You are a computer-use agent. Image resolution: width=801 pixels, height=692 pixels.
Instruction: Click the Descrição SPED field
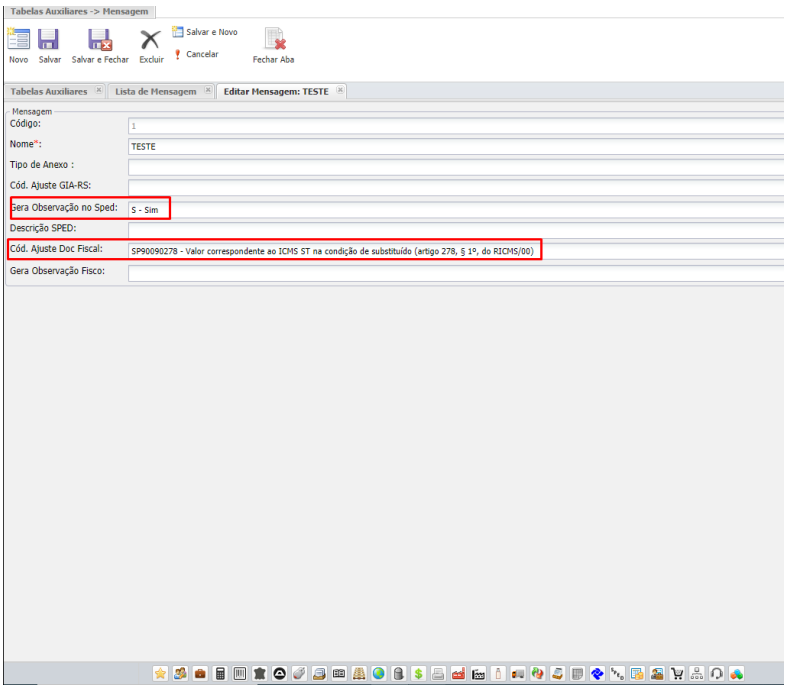pos(456,230)
